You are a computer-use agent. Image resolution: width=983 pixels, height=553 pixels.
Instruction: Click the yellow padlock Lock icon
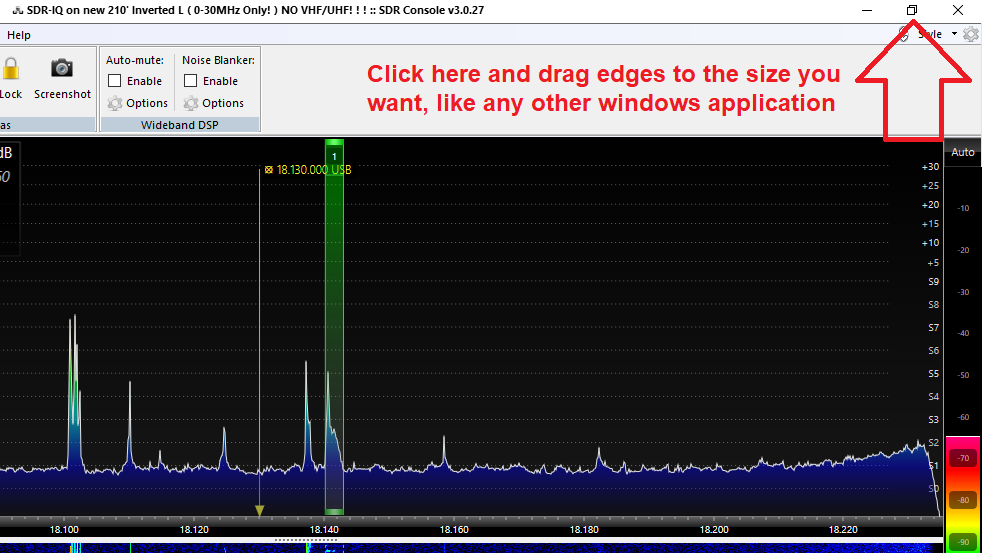pos(11,69)
